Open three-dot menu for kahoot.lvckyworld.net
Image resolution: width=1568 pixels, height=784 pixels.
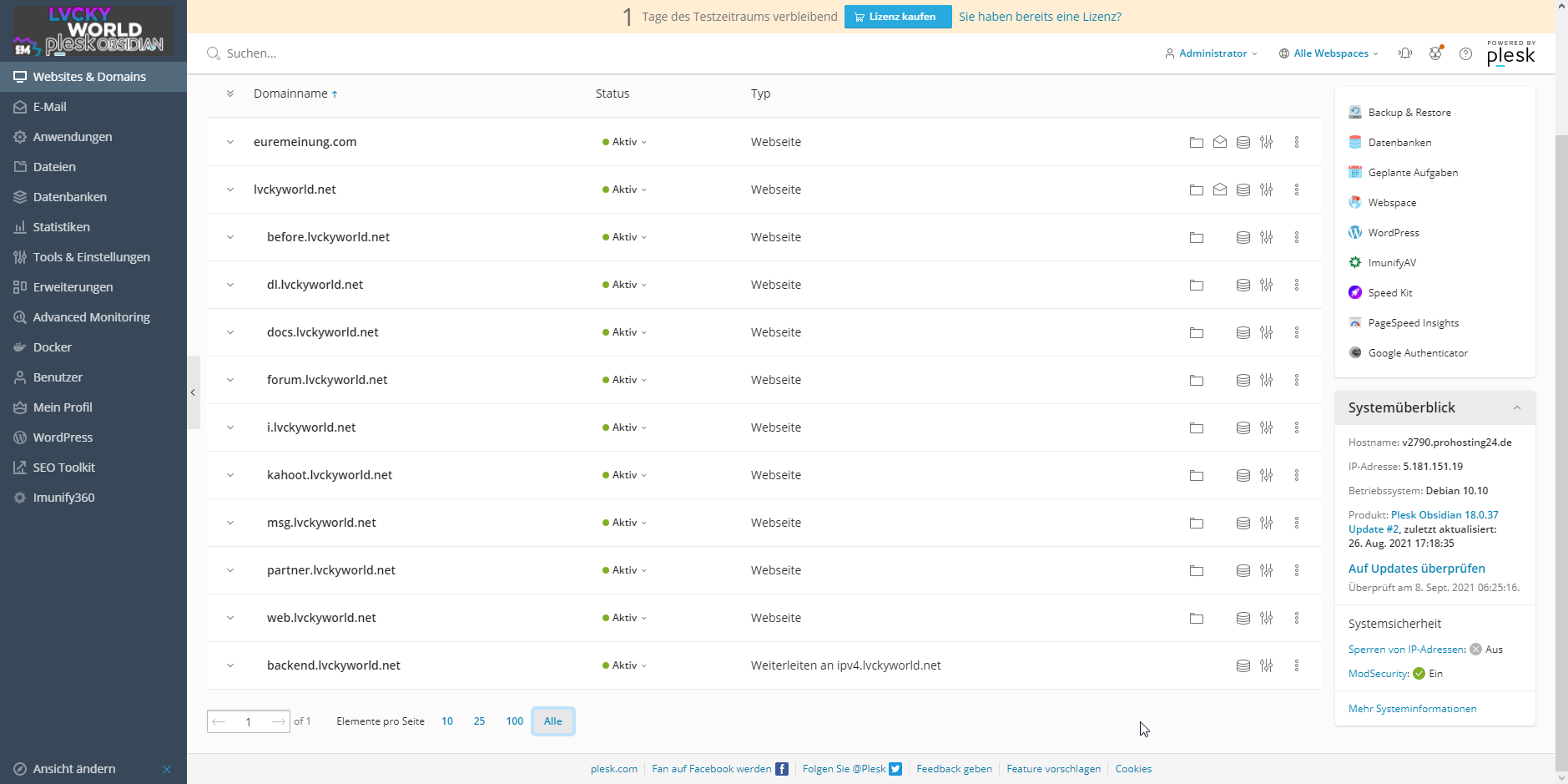(x=1296, y=475)
